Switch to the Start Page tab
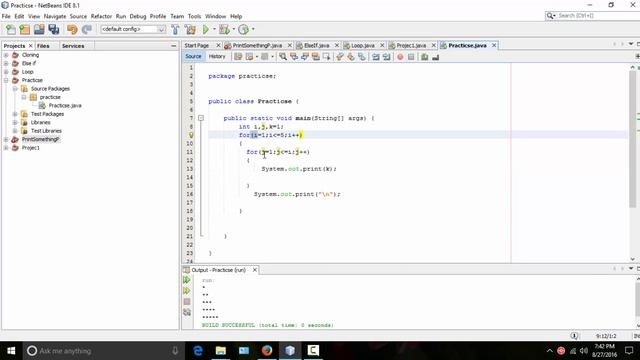Image resolution: width=640 pixels, height=360 pixels. point(197,45)
